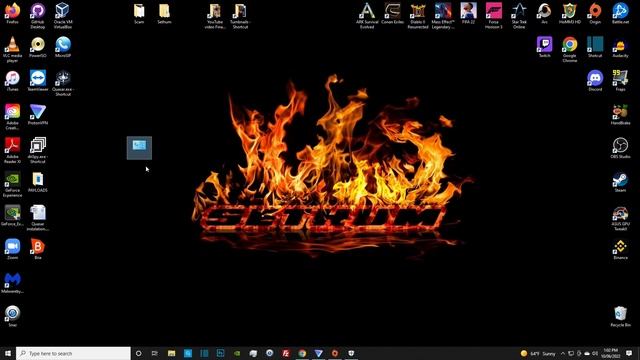Launch Mass Effect Legendary Edition
Viewport: 640px width, 360px height.
pyautogui.click(x=443, y=16)
